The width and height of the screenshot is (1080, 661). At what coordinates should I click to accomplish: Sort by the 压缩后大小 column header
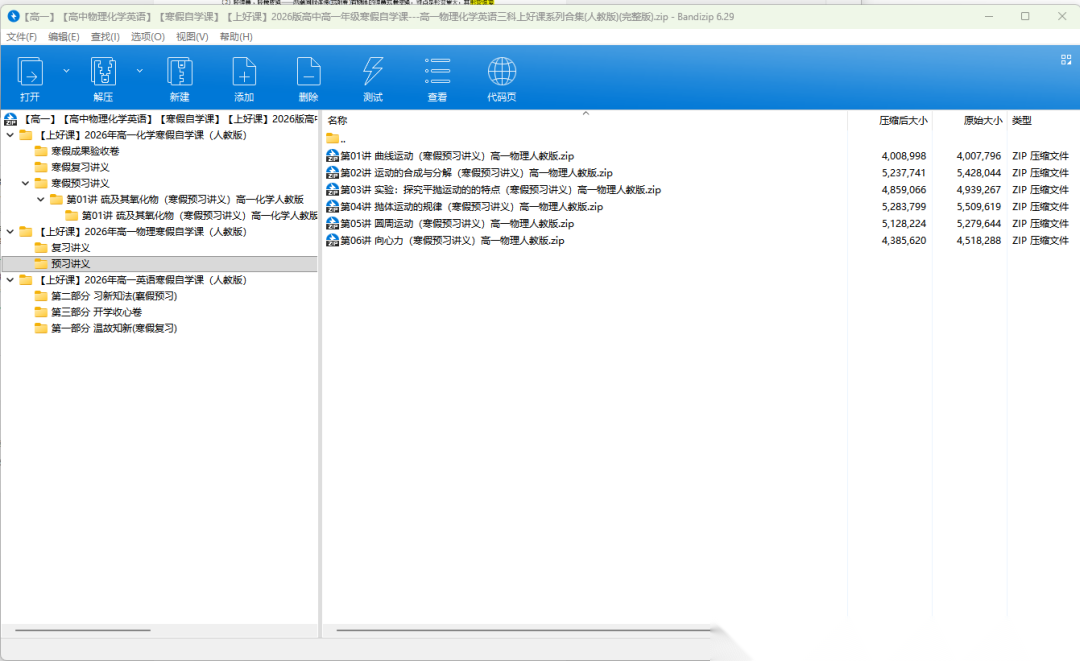pyautogui.click(x=902, y=120)
